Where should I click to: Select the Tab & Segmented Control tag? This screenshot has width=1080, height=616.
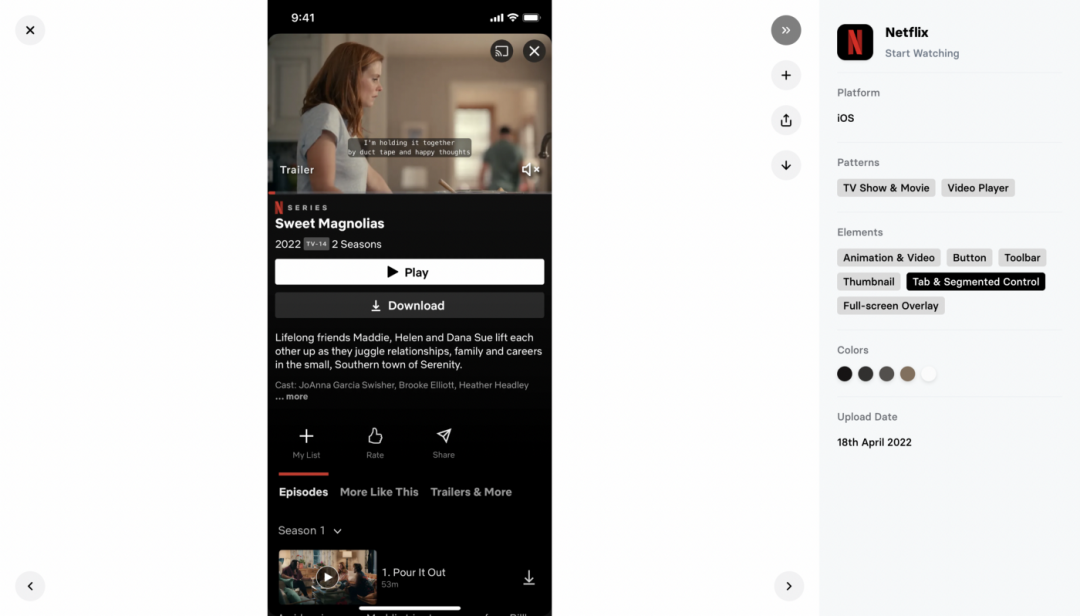click(x=975, y=282)
